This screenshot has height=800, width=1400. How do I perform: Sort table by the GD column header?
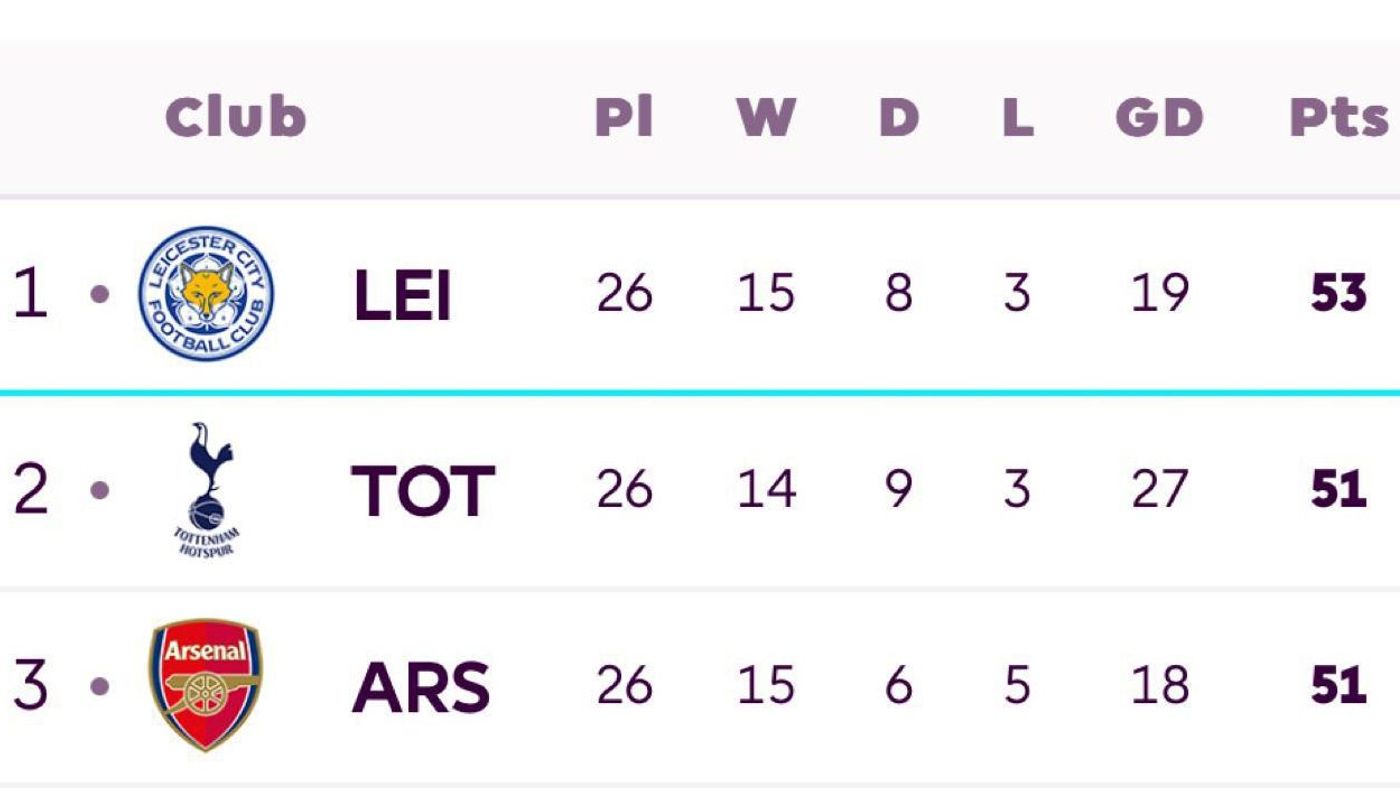click(x=1159, y=117)
